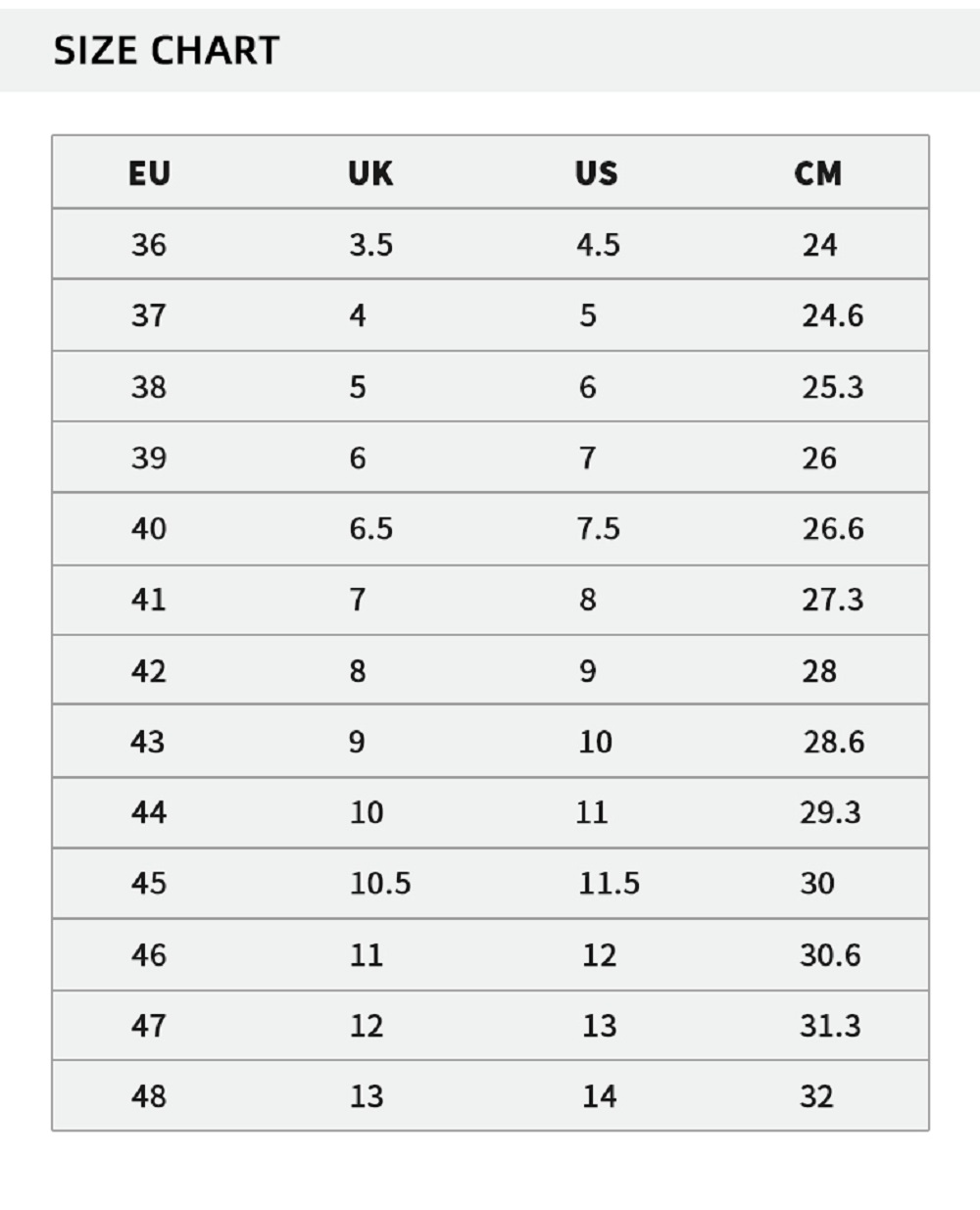Select the UK 10.5 cell
The image size is (980, 1210).
(x=380, y=884)
